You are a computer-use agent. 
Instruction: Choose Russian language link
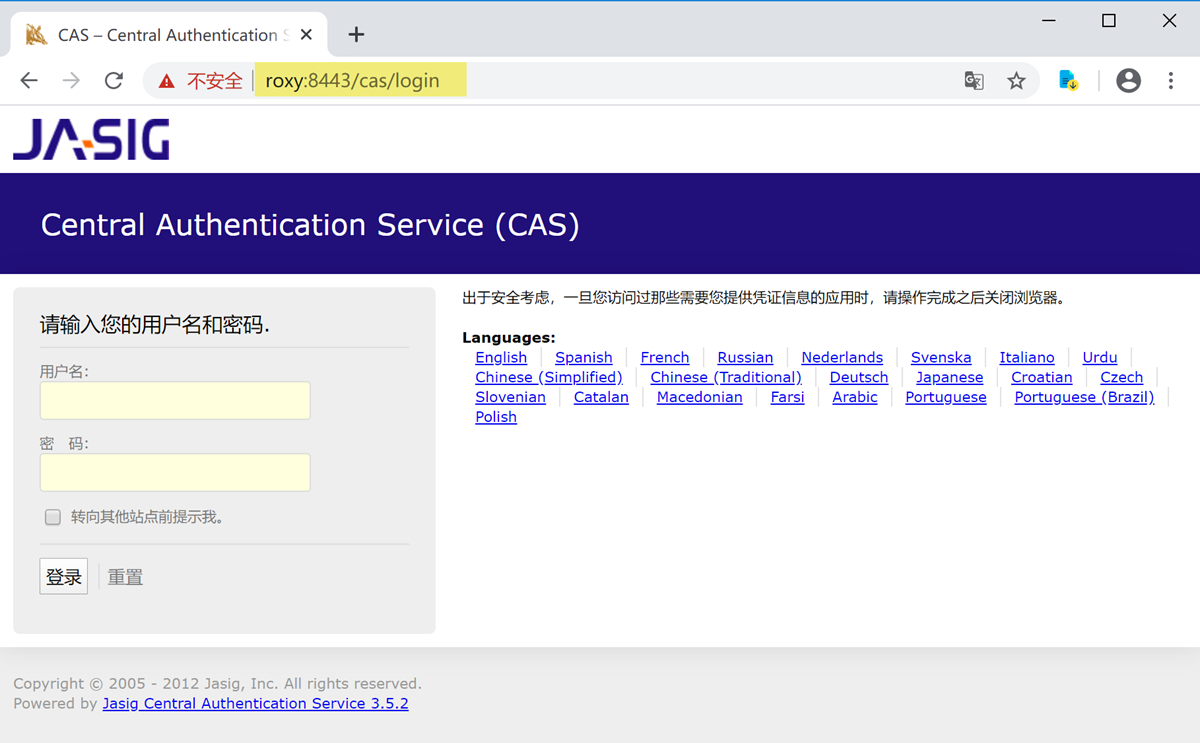[745, 357]
